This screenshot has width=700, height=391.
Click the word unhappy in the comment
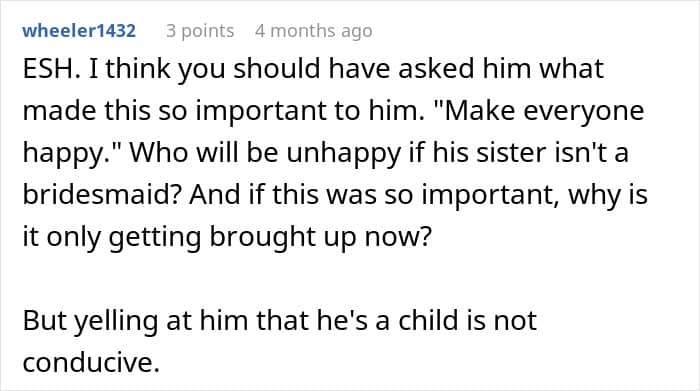(344, 153)
